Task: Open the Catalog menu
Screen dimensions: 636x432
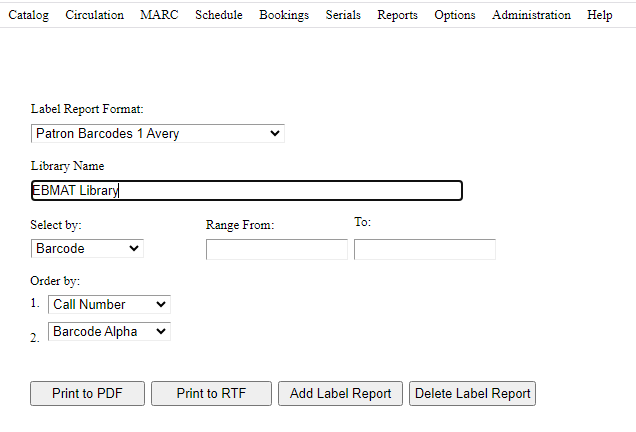Action: point(28,15)
